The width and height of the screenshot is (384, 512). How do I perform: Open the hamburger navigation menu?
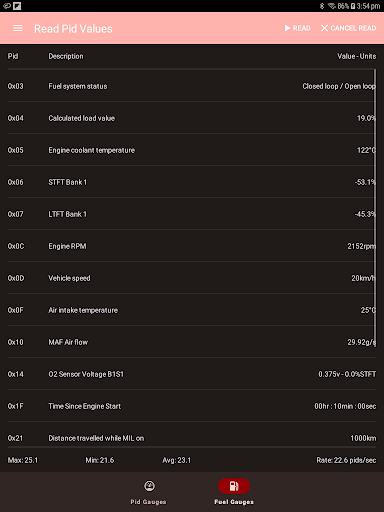[18, 28]
